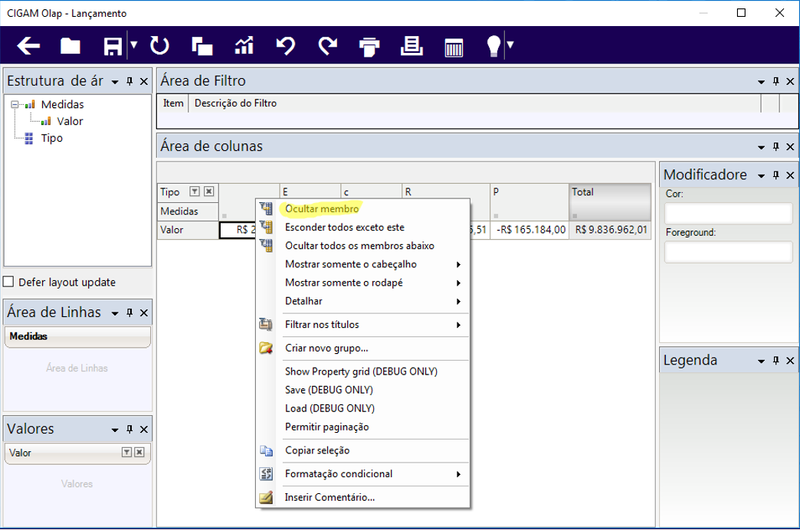Select the Tipo item in the structure tree

click(x=52, y=138)
